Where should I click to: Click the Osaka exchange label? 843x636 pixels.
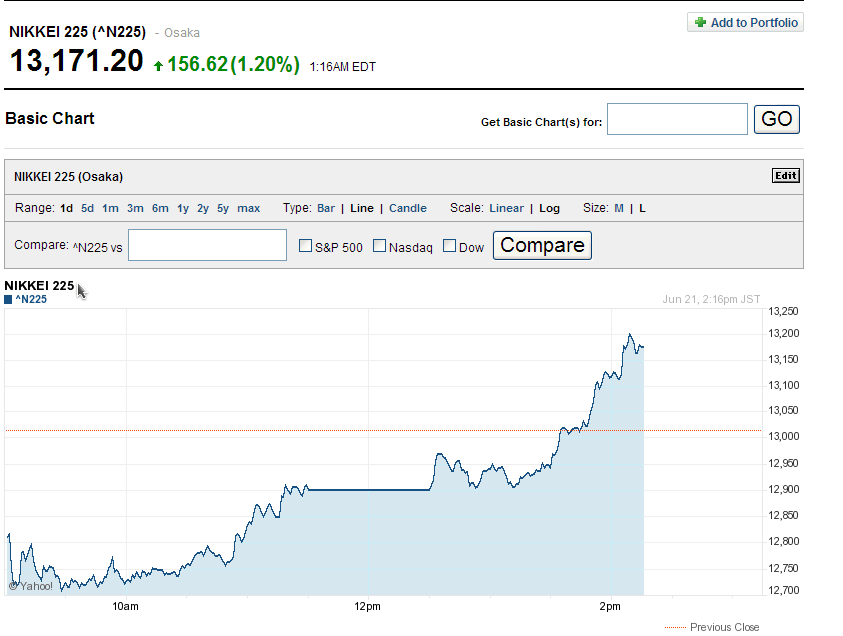(x=182, y=33)
